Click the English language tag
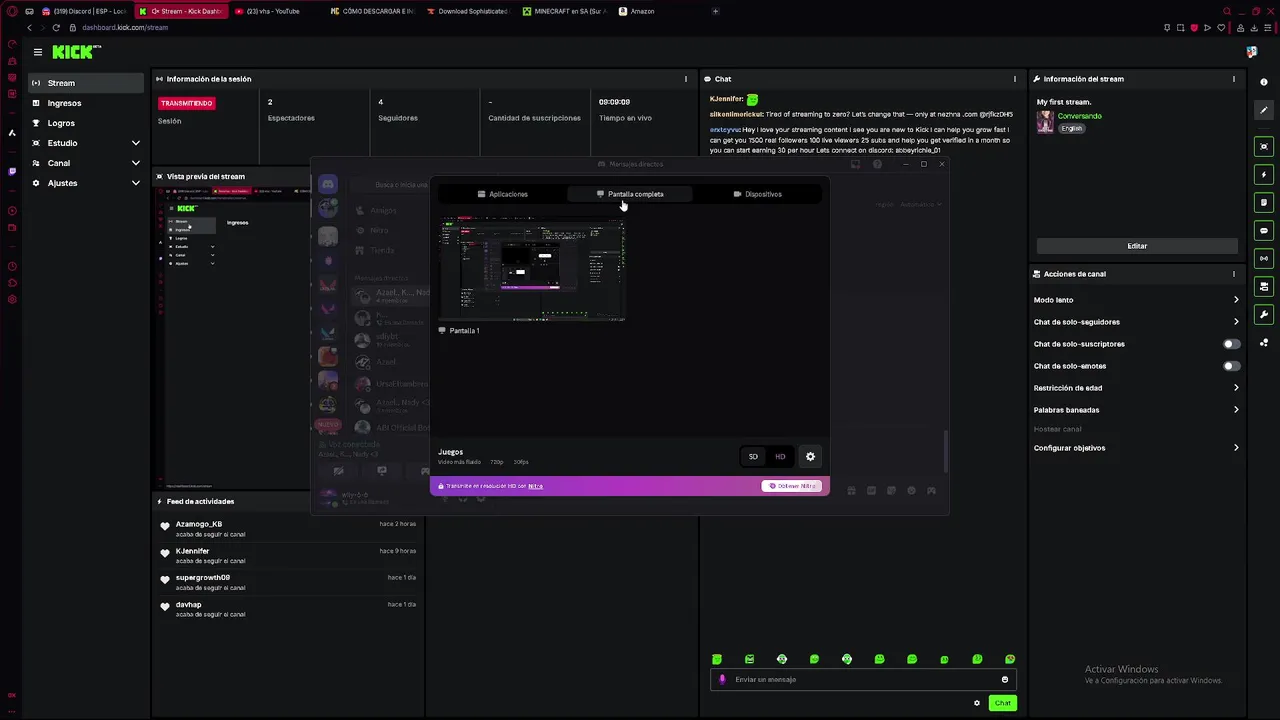 (x=1072, y=129)
